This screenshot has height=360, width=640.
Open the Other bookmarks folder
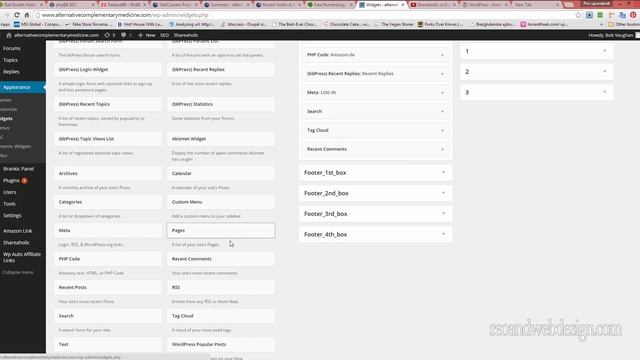[x=624, y=24]
